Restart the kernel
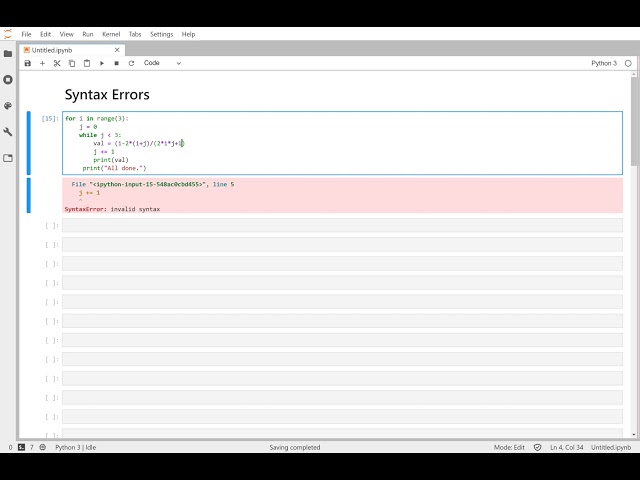 click(x=131, y=63)
